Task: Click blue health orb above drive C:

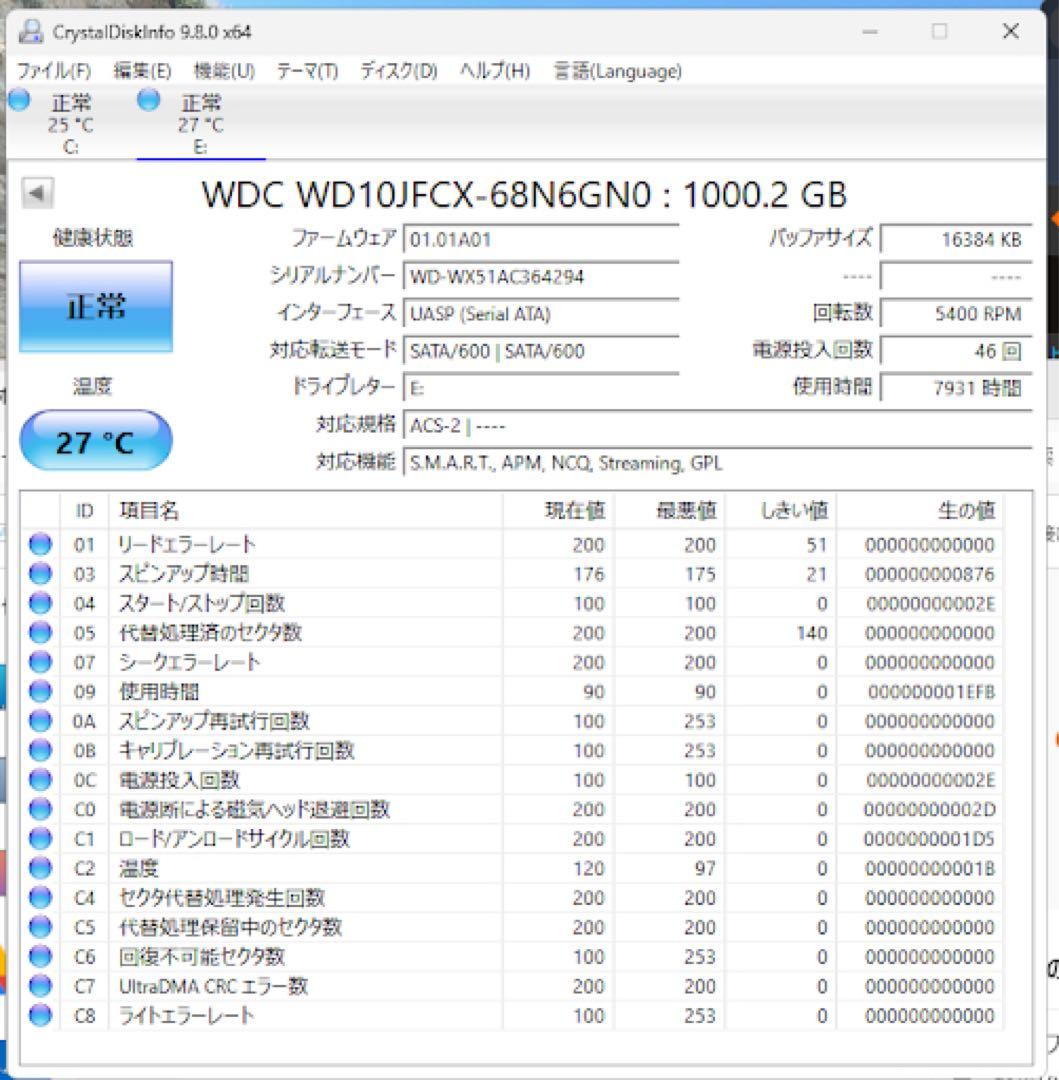Action: click(19, 101)
